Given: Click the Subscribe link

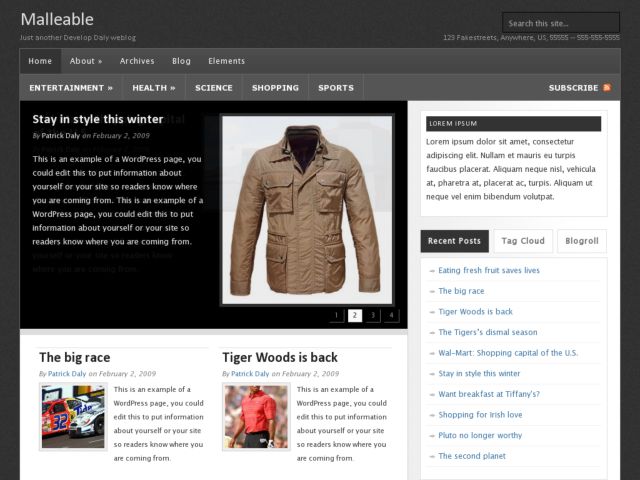Looking at the screenshot, I should pyautogui.click(x=573, y=88).
